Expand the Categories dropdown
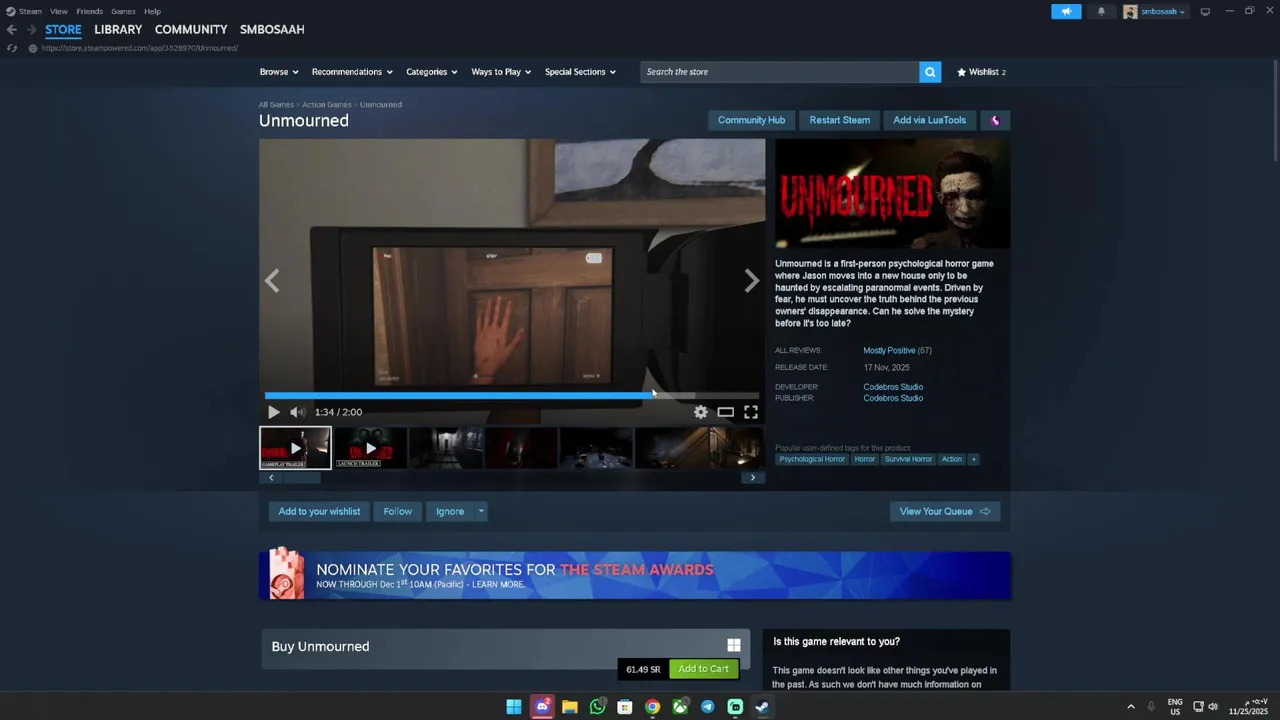 [432, 72]
